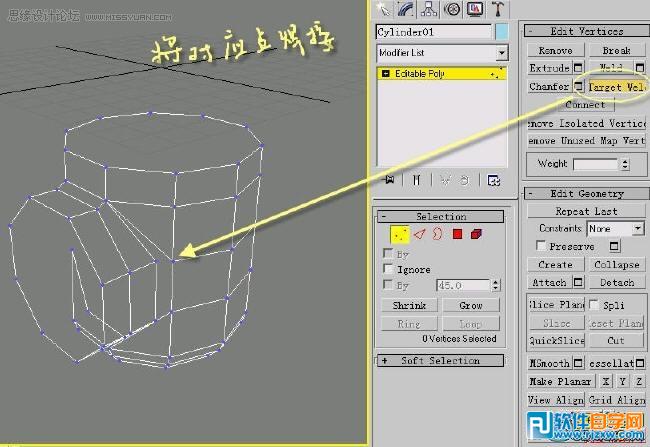Screen dimensions: 650x447
Task: Enable the Split checkbox
Action: point(594,305)
